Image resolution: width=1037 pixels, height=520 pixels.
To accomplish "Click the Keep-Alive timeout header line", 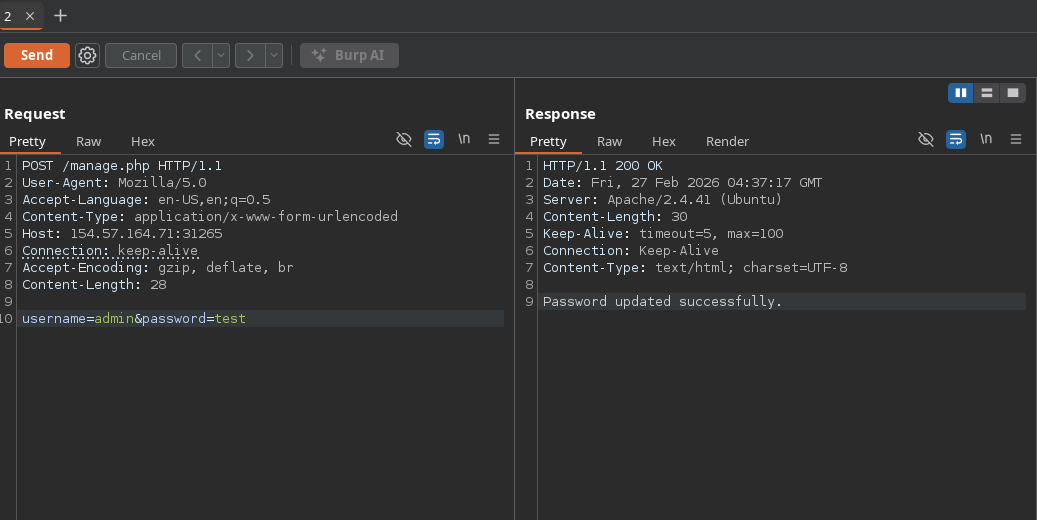I will (663, 234).
